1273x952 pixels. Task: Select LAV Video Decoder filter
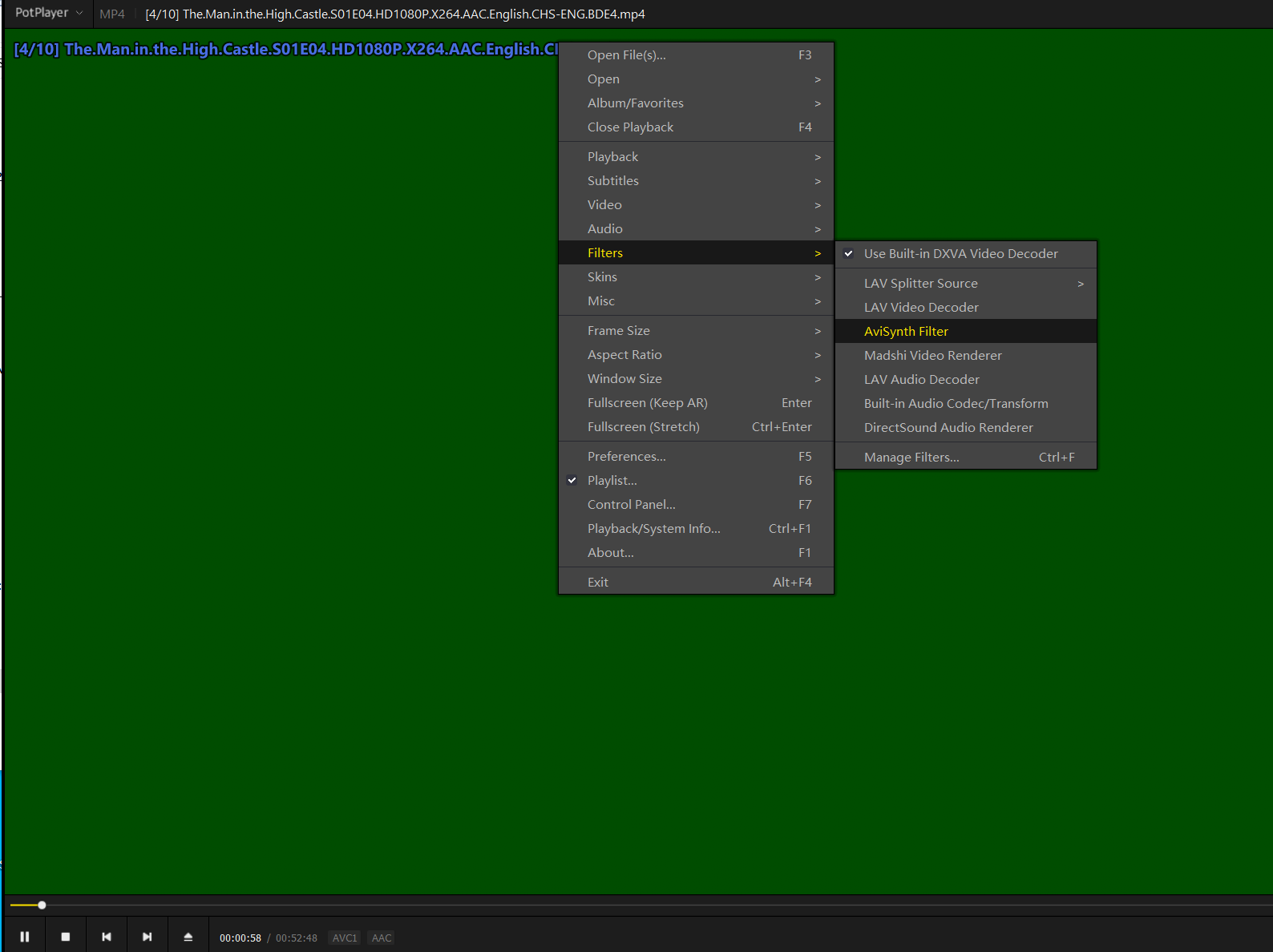966,308
